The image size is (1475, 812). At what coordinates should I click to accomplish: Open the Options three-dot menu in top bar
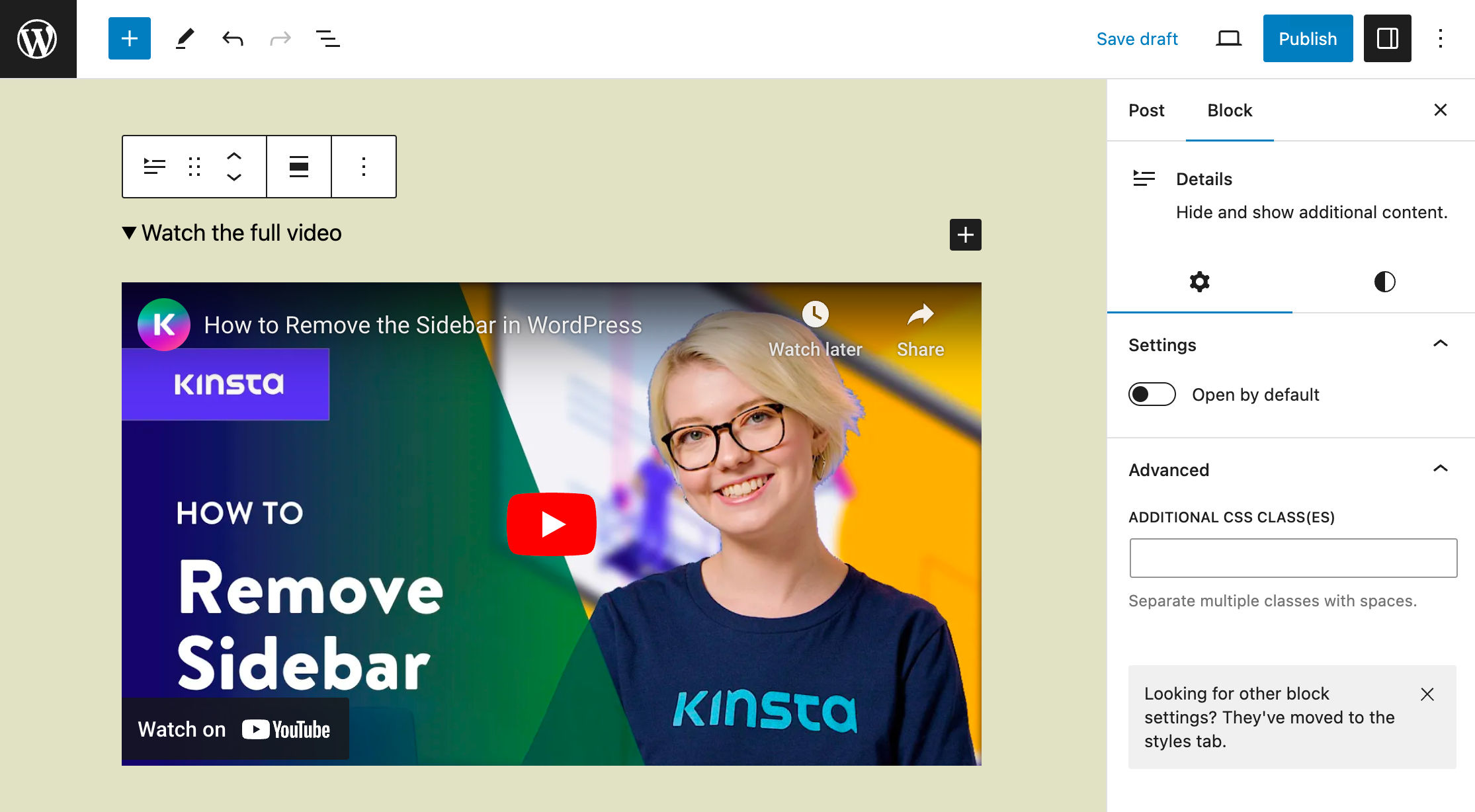click(1440, 38)
